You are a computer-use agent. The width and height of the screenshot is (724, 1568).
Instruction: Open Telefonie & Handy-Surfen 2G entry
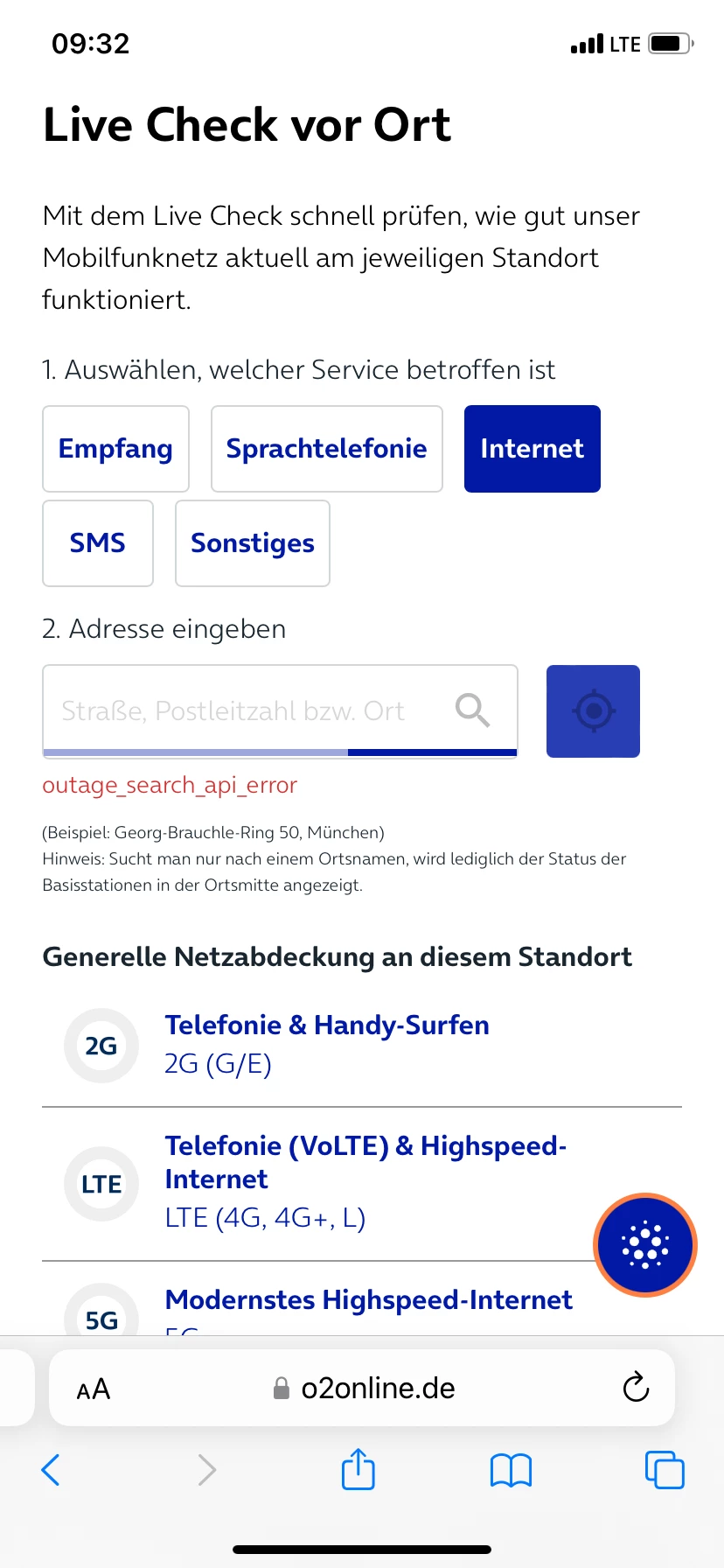(327, 1025)
